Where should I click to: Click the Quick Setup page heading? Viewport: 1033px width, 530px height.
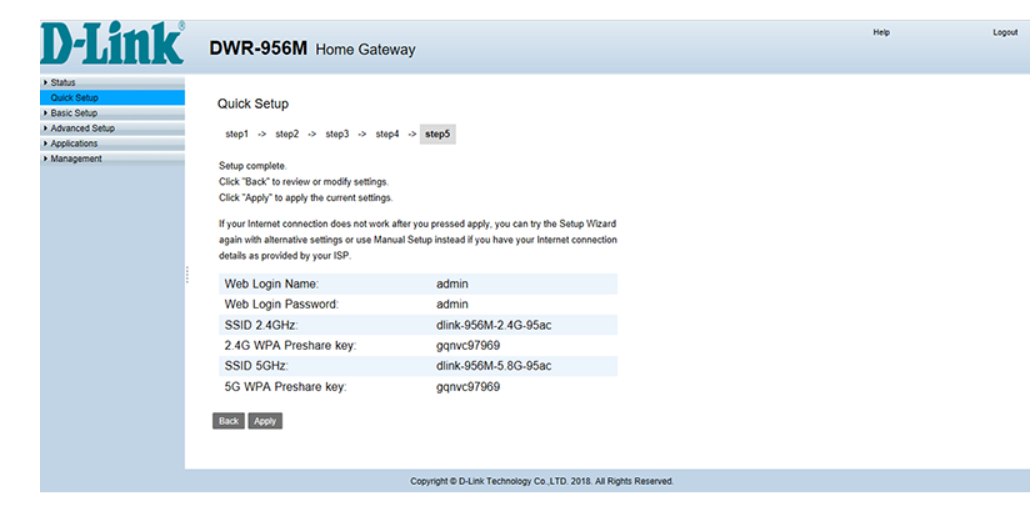[253, 104]
